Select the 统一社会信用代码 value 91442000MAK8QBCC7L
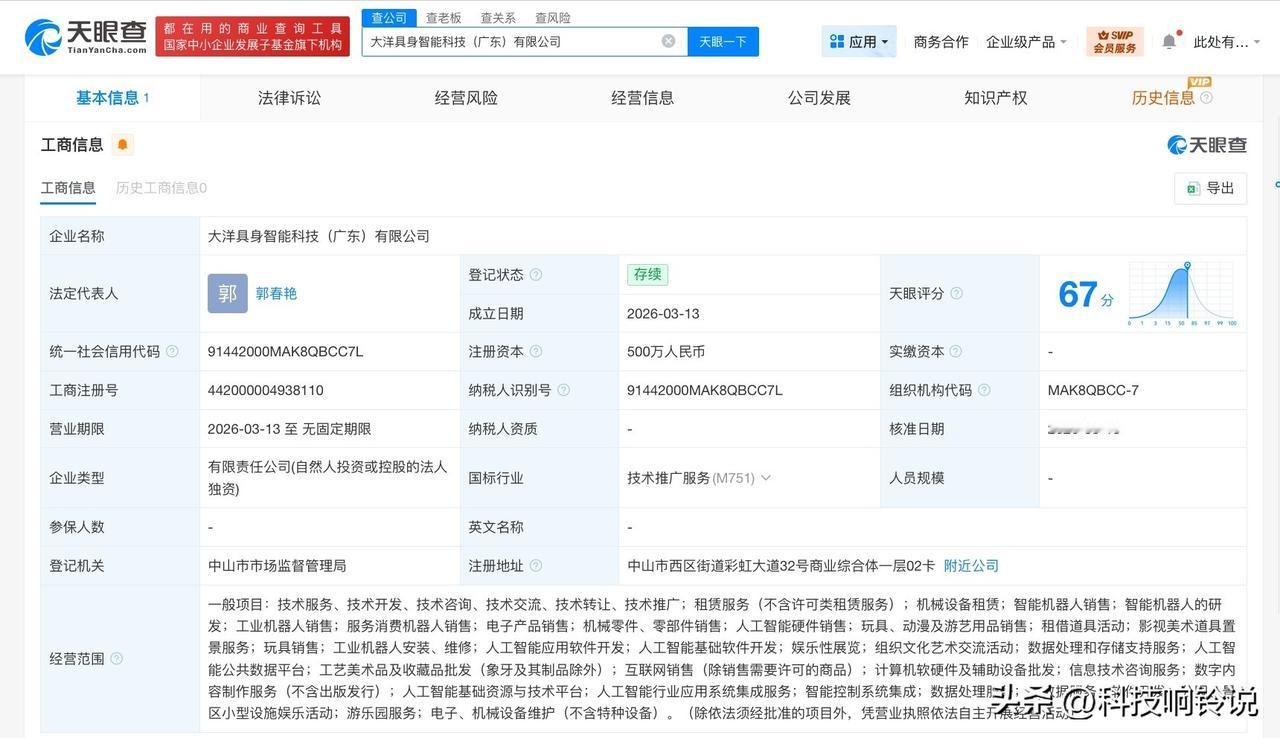Viewport: 1280px width, 738px height. 285,351
